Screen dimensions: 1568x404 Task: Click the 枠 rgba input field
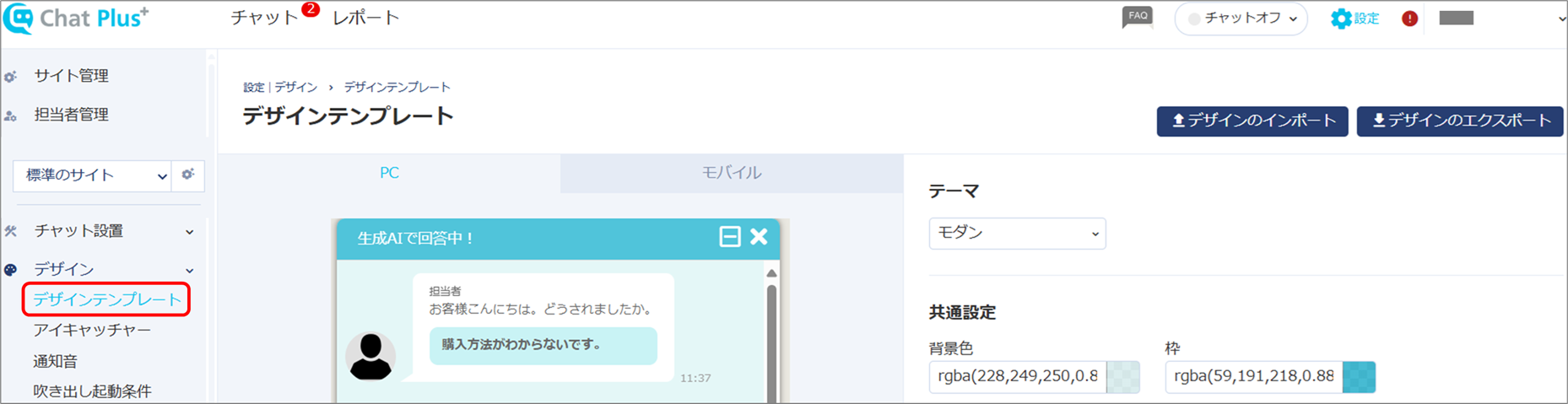(x=1254, y=377)
